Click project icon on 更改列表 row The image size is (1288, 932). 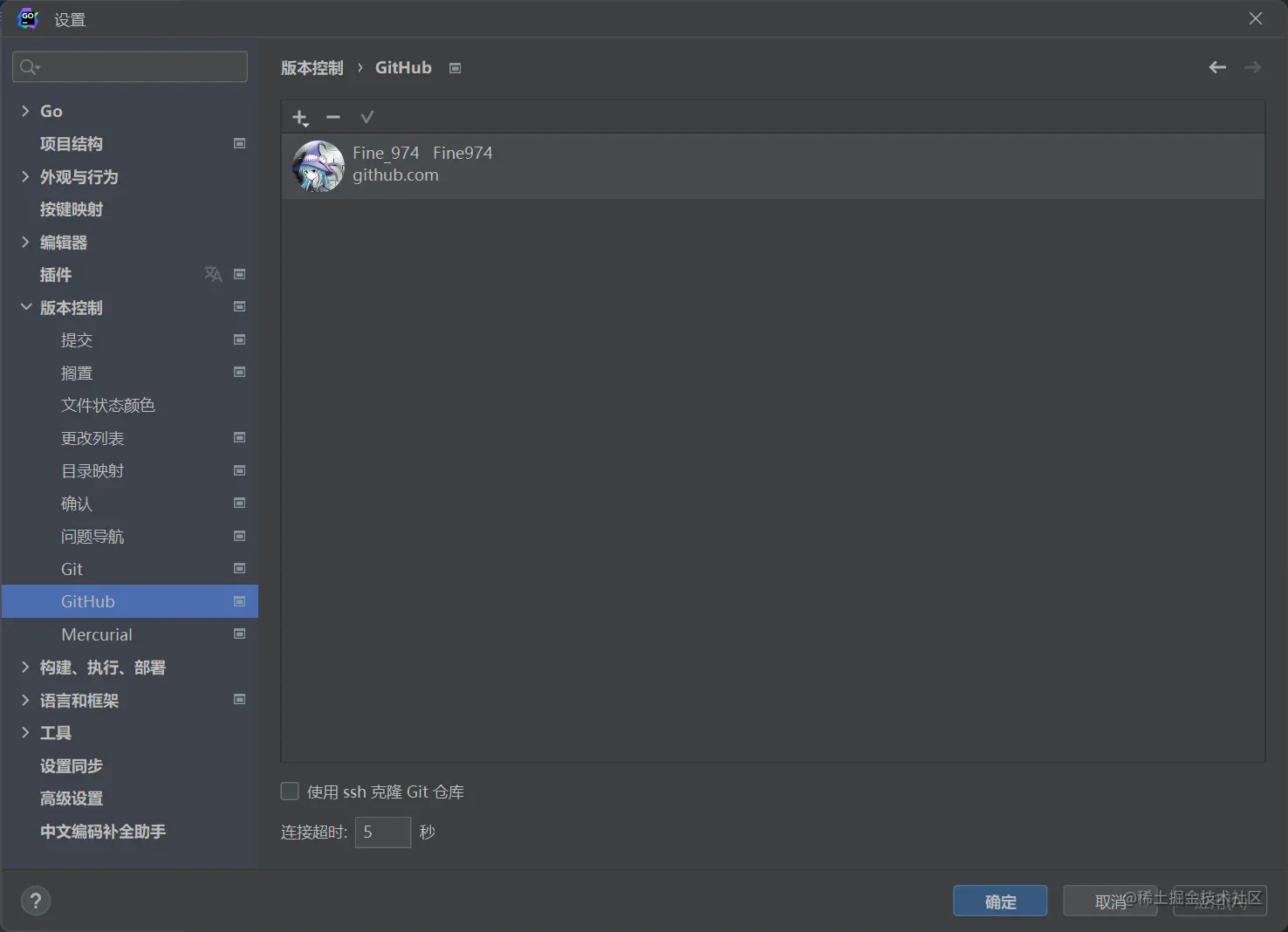[240, 437]
